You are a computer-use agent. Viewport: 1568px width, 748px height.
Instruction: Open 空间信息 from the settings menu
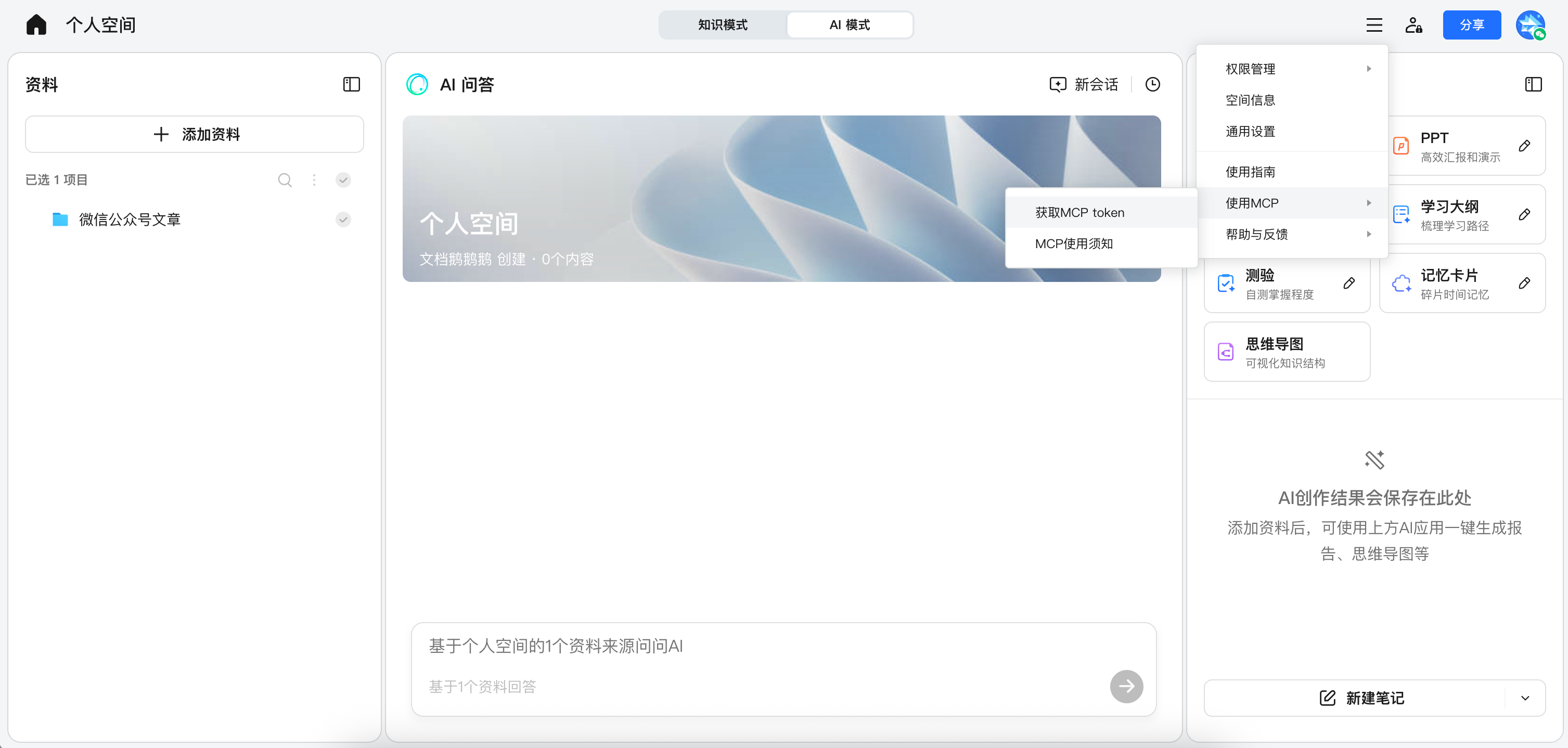click(x=1250, y=100)
